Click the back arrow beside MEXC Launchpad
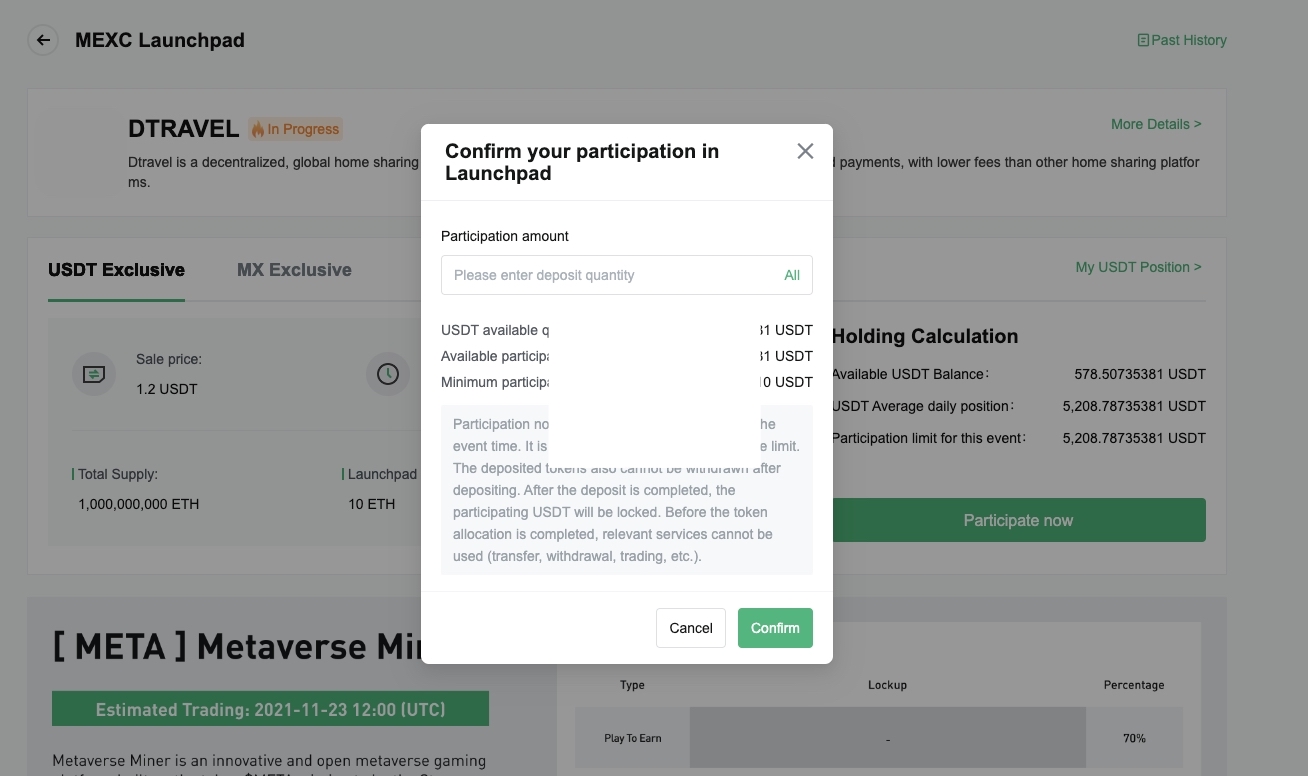Screen dimensions: 1308x776 click(x=42, y=40)
